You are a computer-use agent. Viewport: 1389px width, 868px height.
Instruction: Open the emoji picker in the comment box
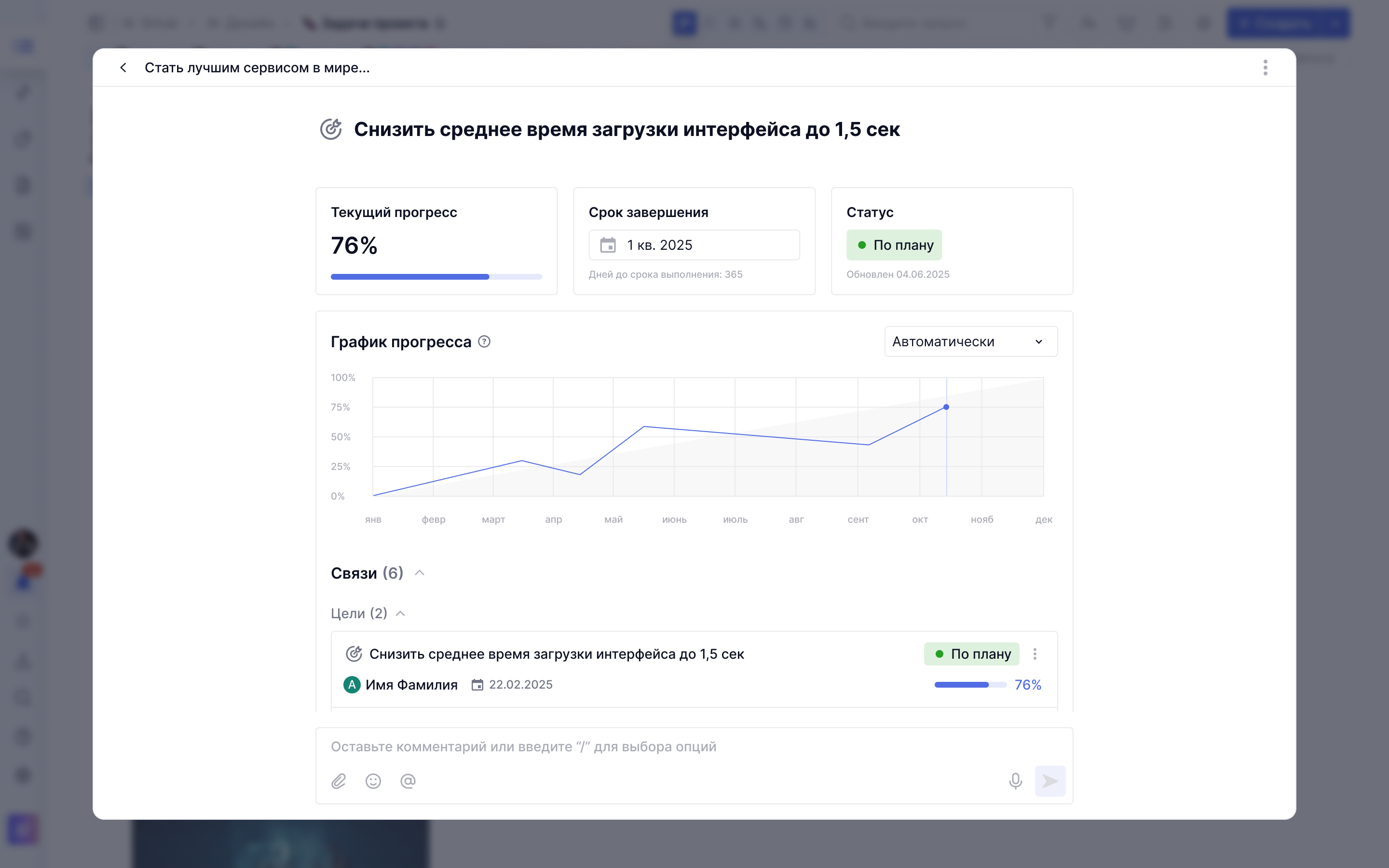point(373,781)
